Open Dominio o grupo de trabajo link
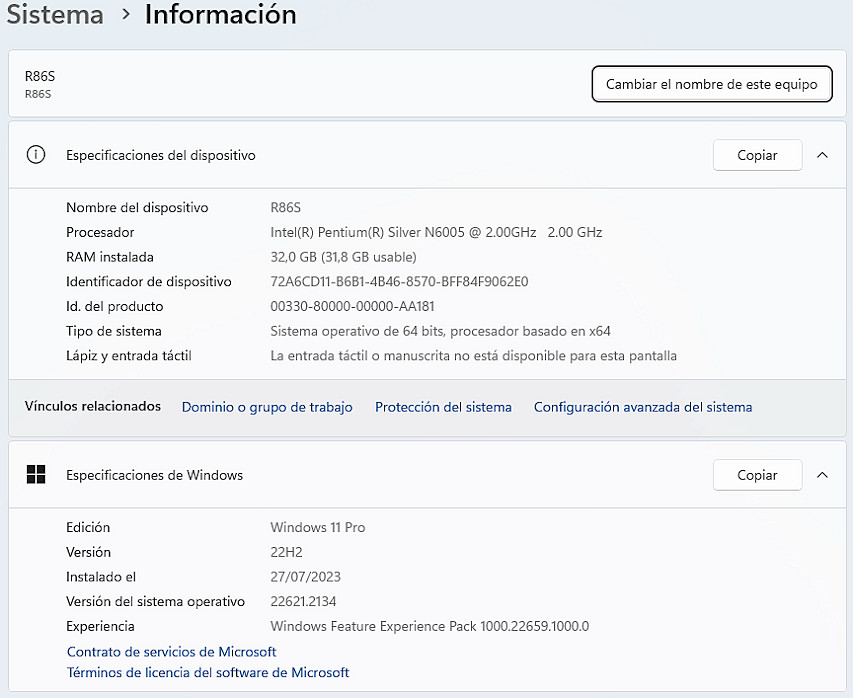Image resolution: width=853 pixels, height=698 pixels. pyautogui.click(x=267, y=407)
